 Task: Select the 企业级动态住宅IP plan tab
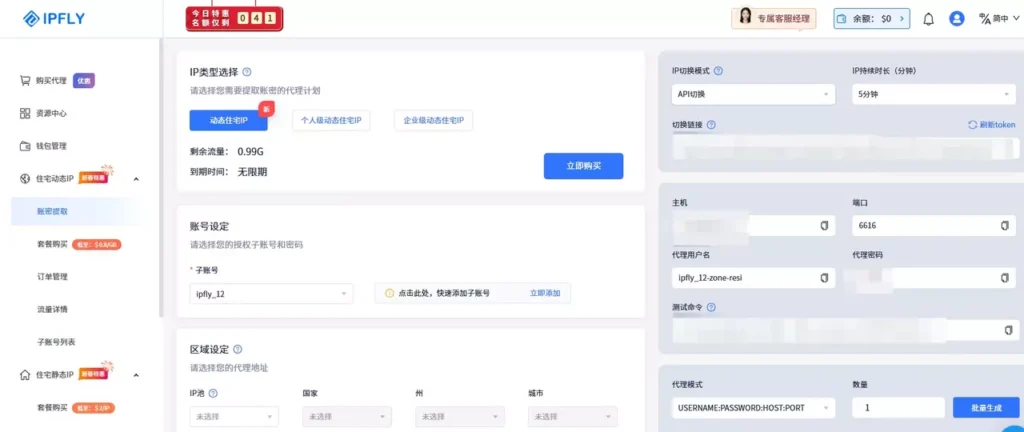point(434,121)
